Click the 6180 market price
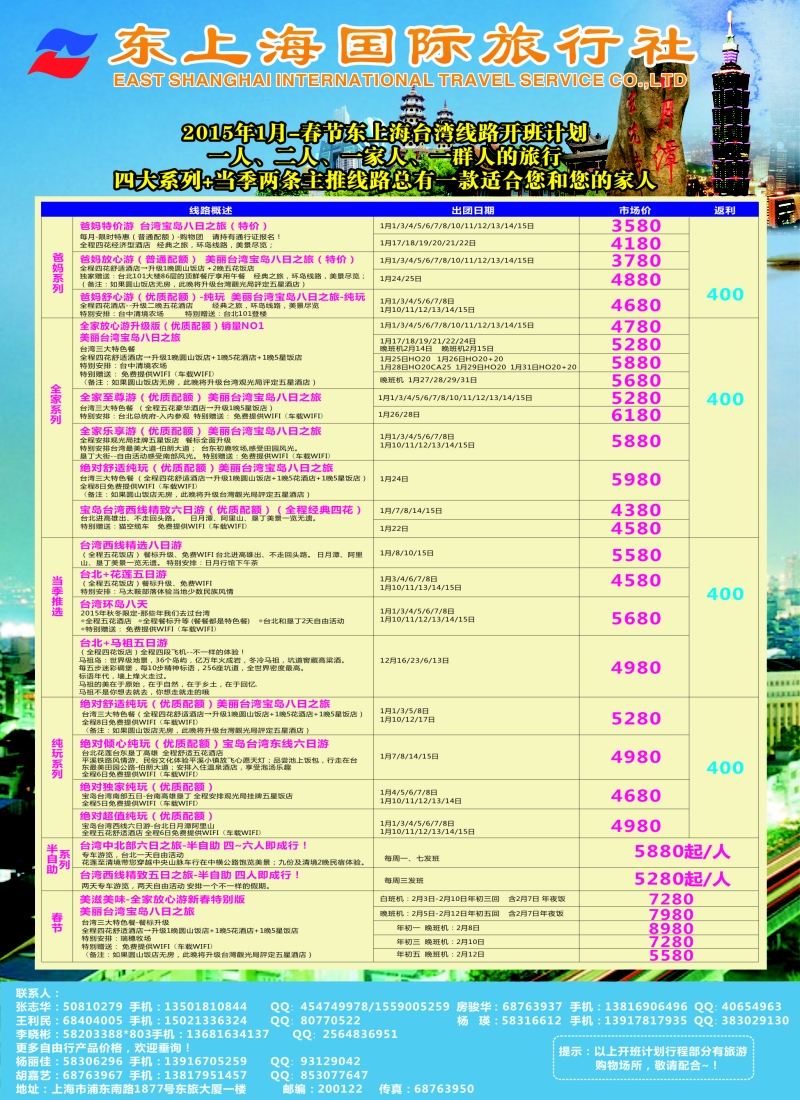Screen dimensions: 800x1100 [x=636, y=415]
